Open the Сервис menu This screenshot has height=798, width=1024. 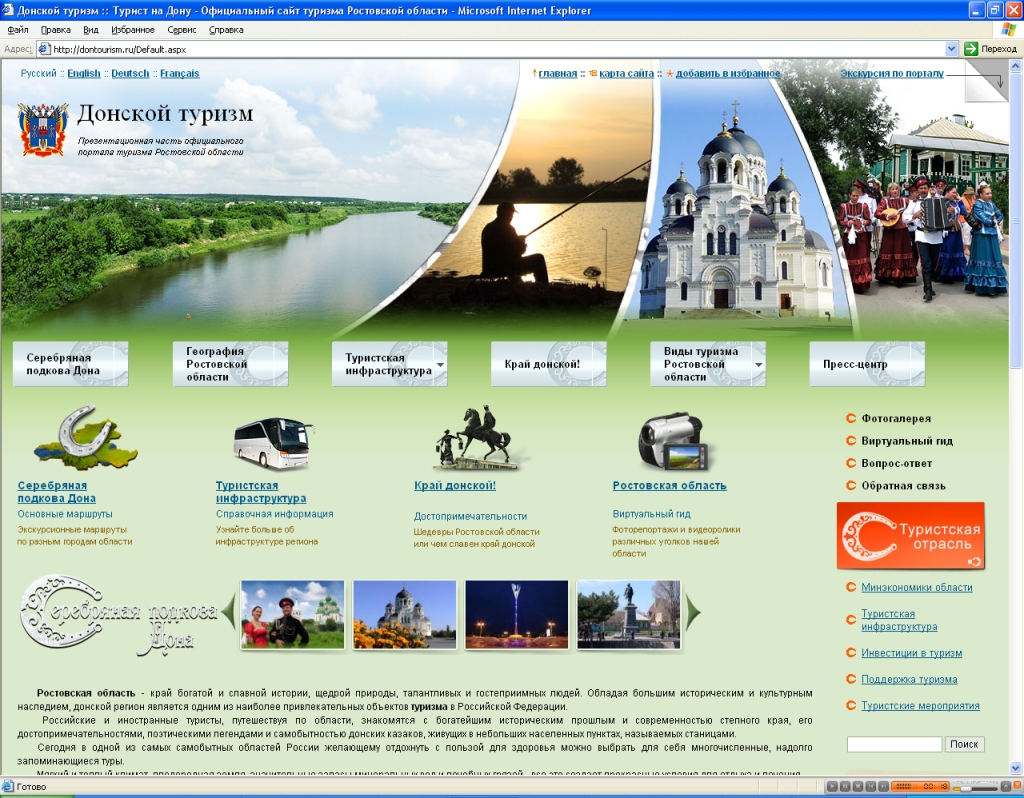pos(182,29)
